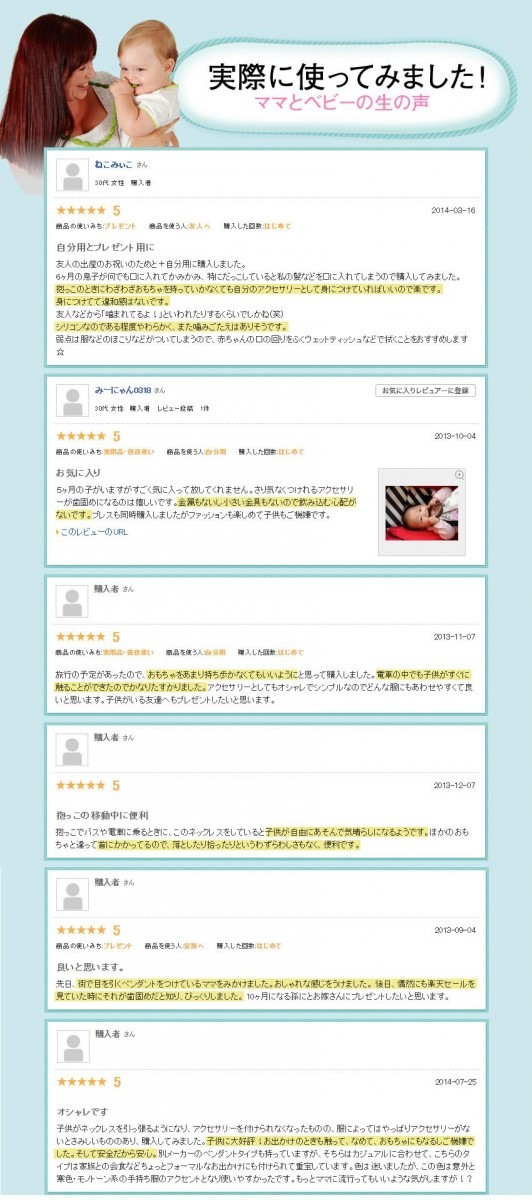532x1200 pixels.
Task: Click the magnifier icon above the baby photo
Action: (x=460, y=474)
